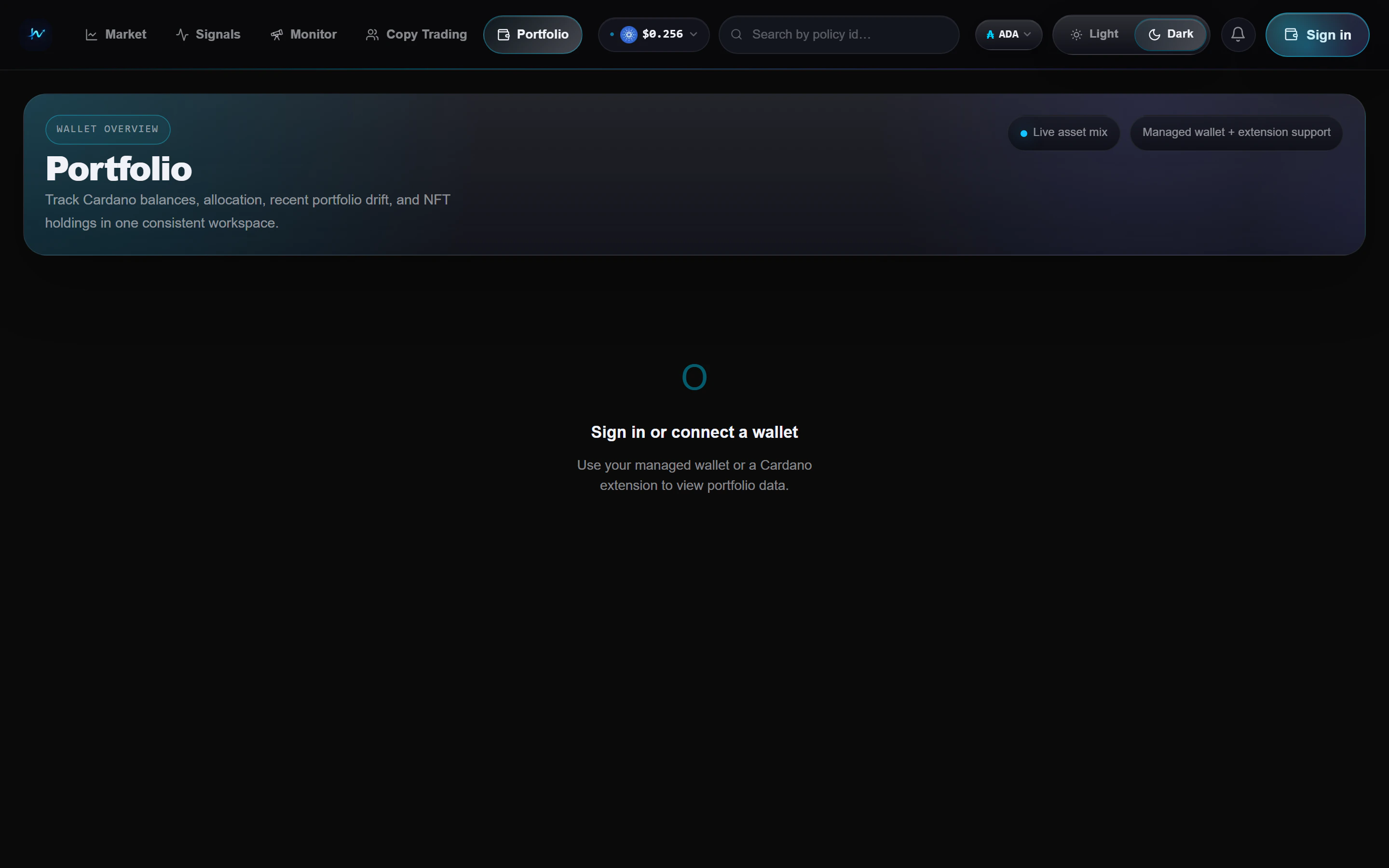Viewport: 1389px width, 868px height.
Task: Click the Portfolio wallet icon
Action: click(503, 34)
